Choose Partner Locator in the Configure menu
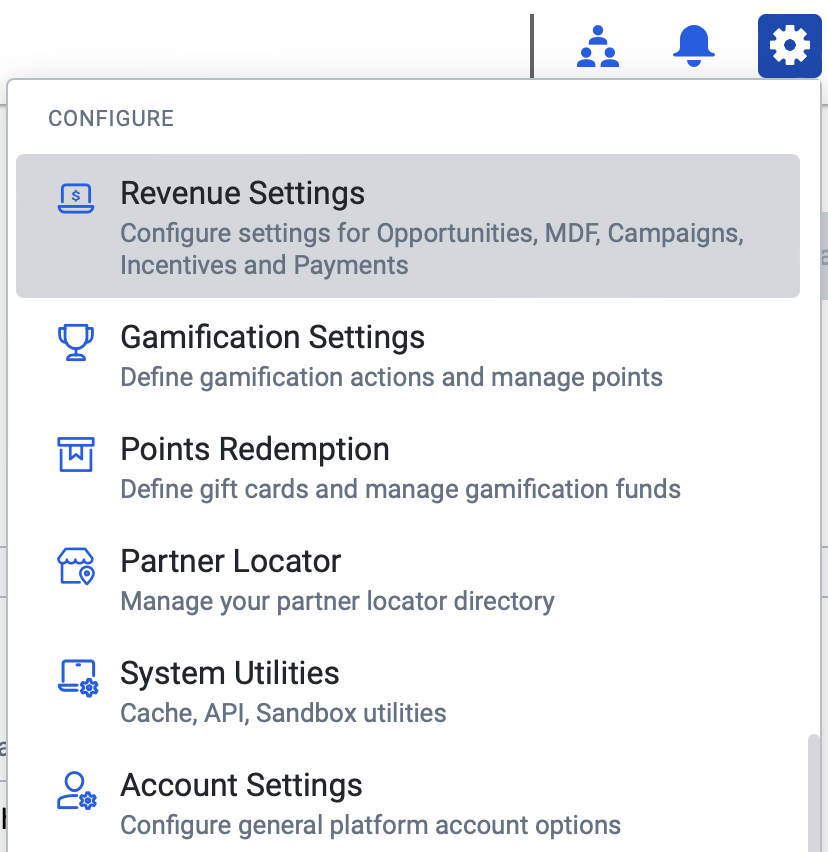 [x=408, y=579]
